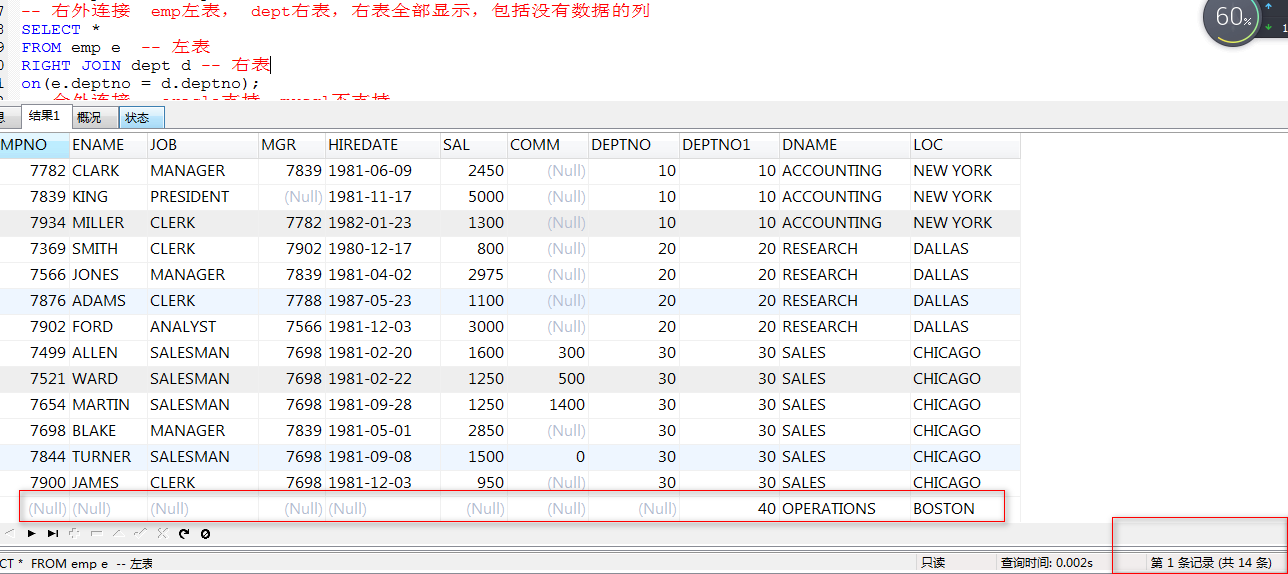The width and height of the screenshot is (1288, 574).
Task: Click the delete record minus icon
Action: click(97, 534)
